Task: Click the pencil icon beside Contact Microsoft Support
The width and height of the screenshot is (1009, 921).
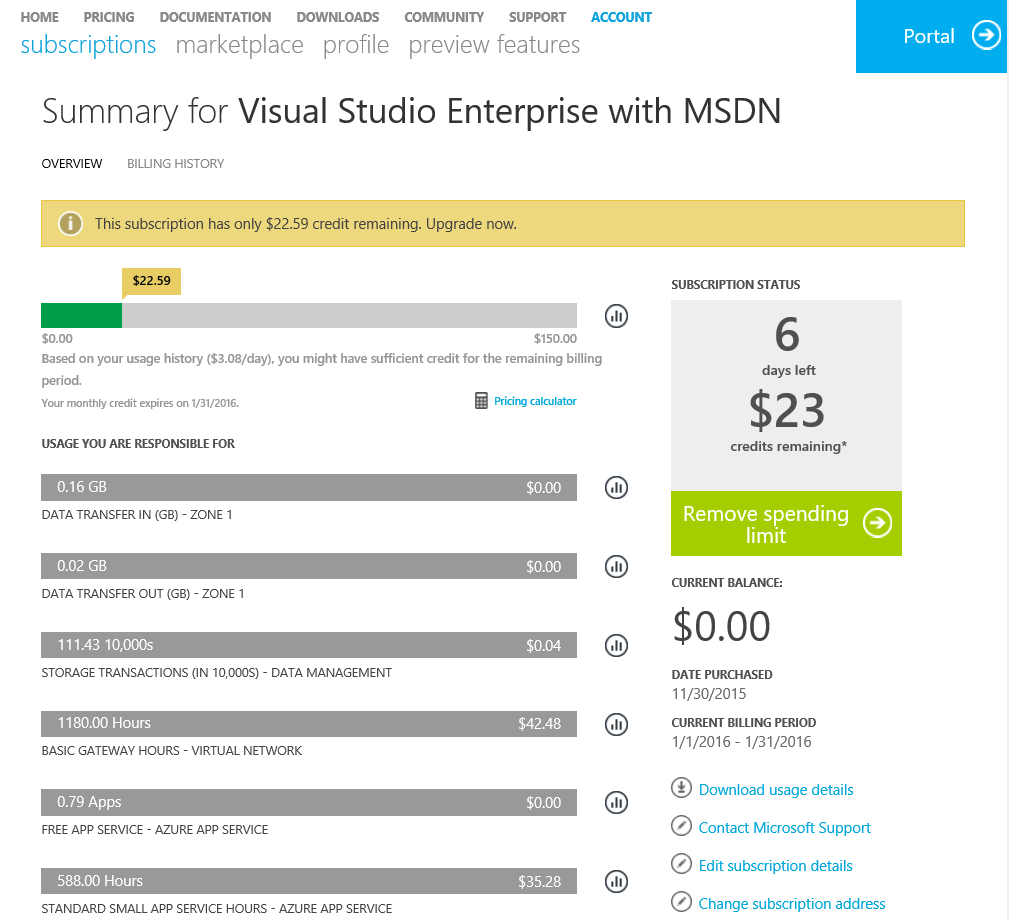Action: (681, 826)
